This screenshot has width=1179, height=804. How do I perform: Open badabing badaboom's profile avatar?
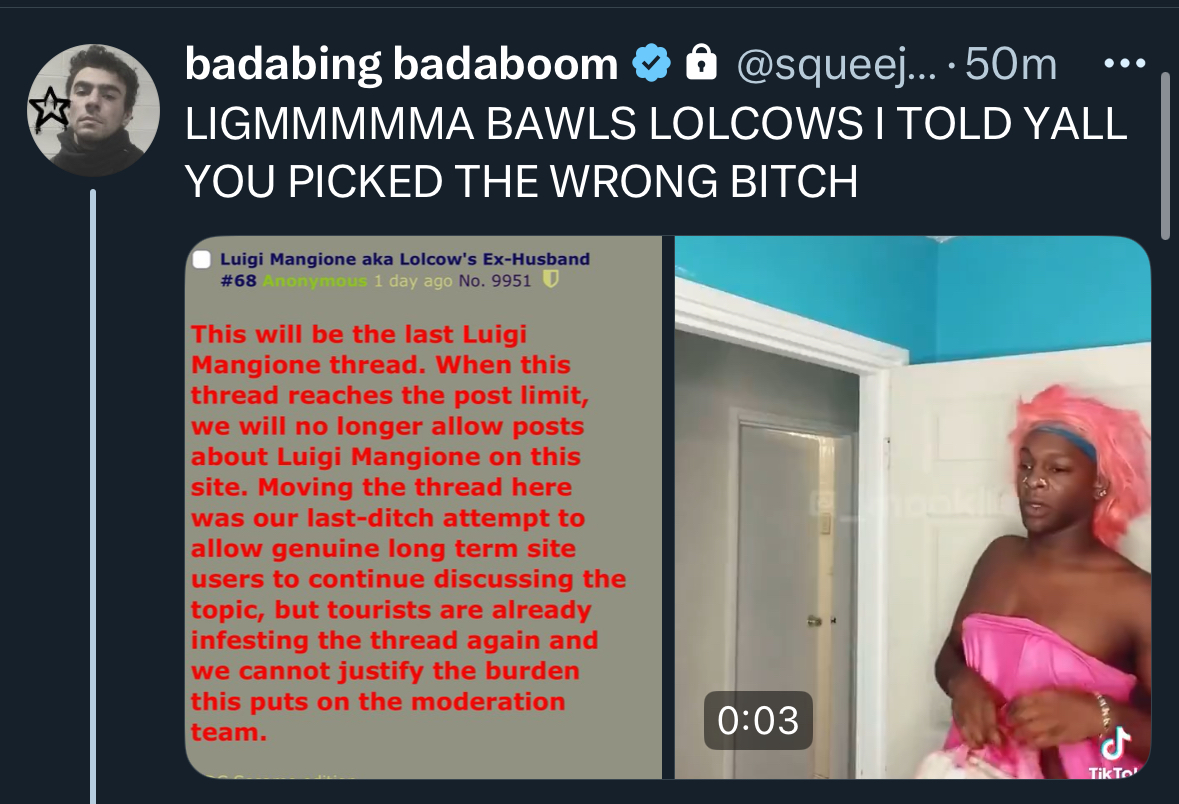(93, 110)
